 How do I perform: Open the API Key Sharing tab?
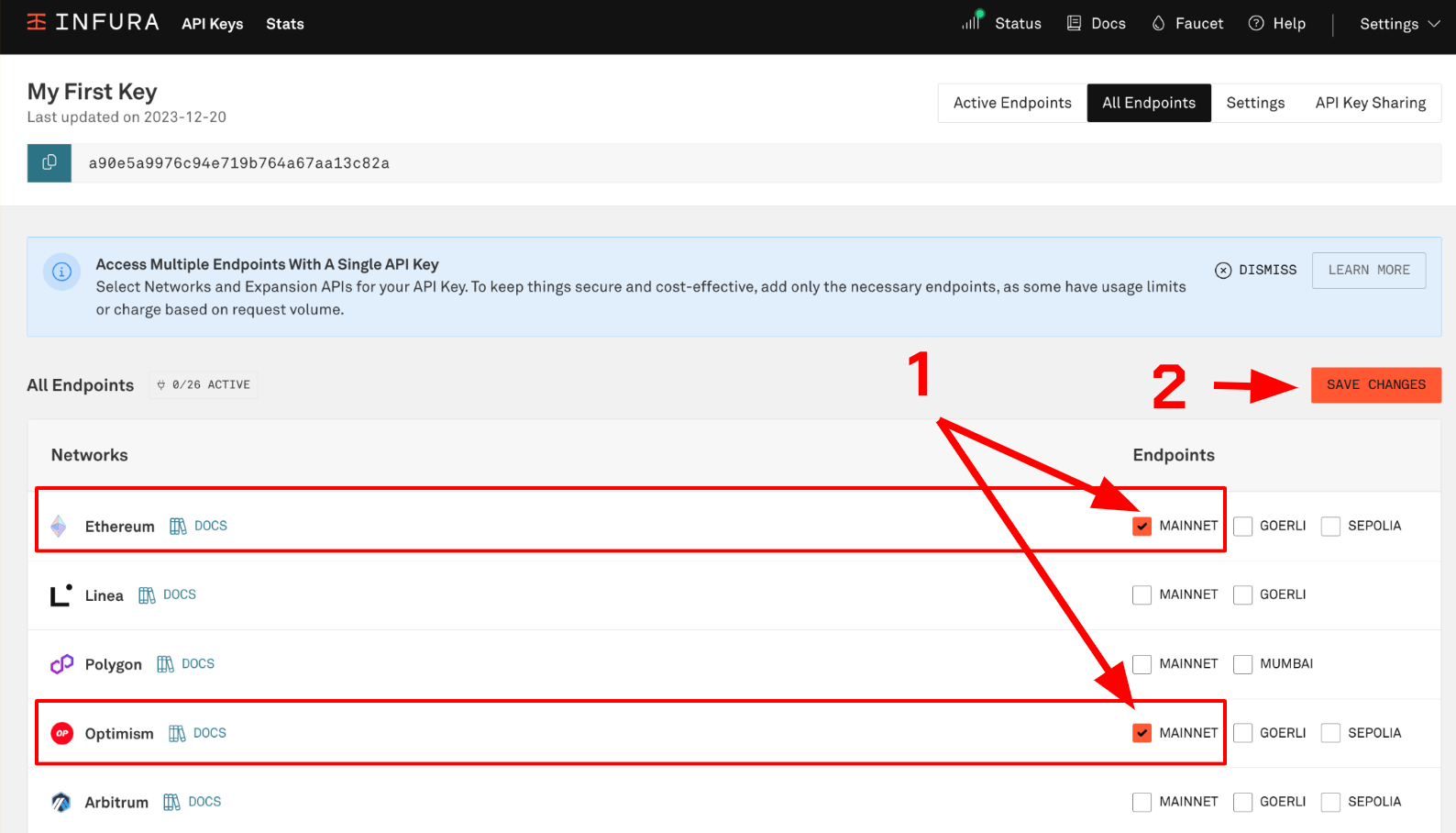[1371, 103]
